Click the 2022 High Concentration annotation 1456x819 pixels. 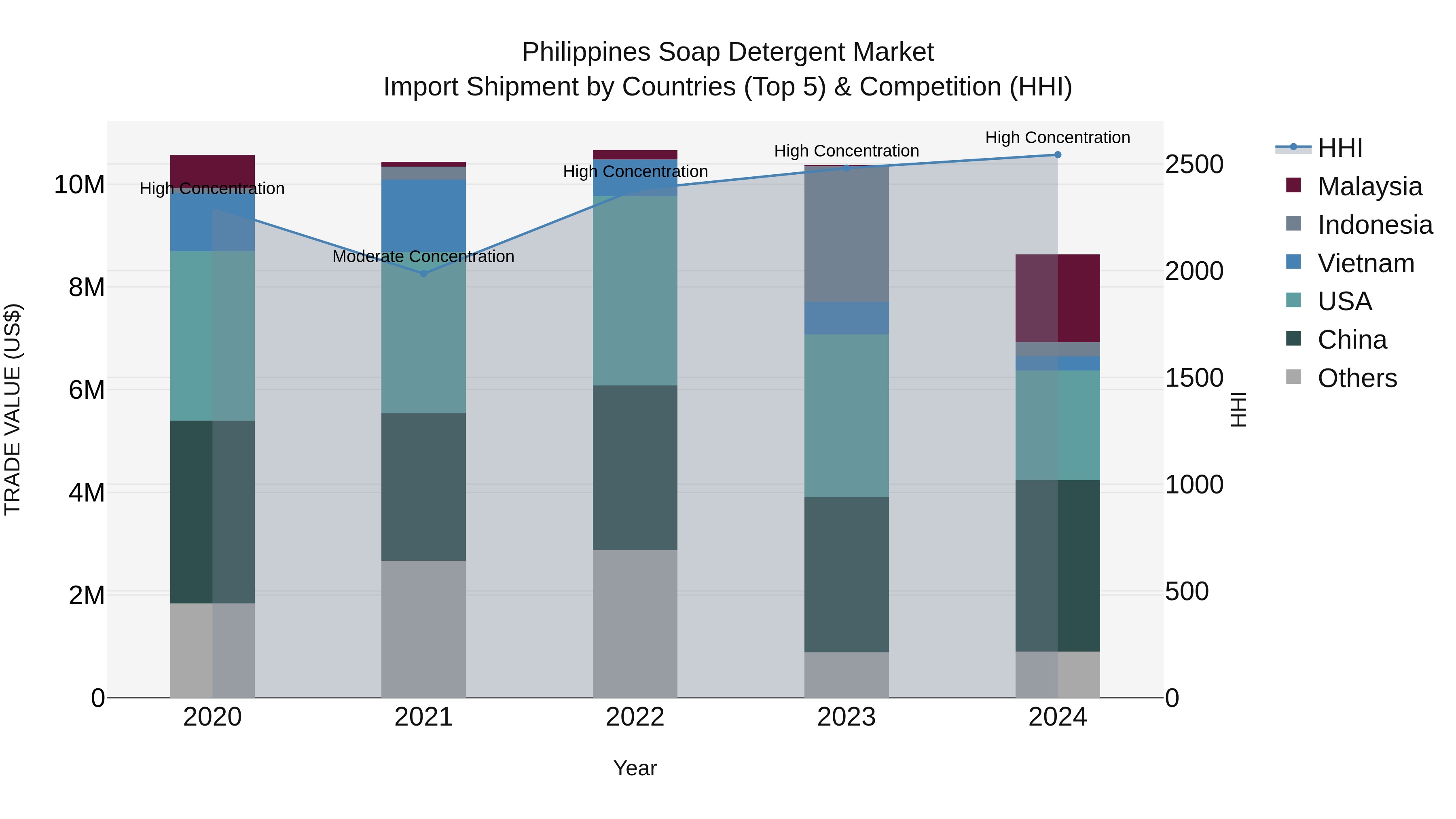635,171
